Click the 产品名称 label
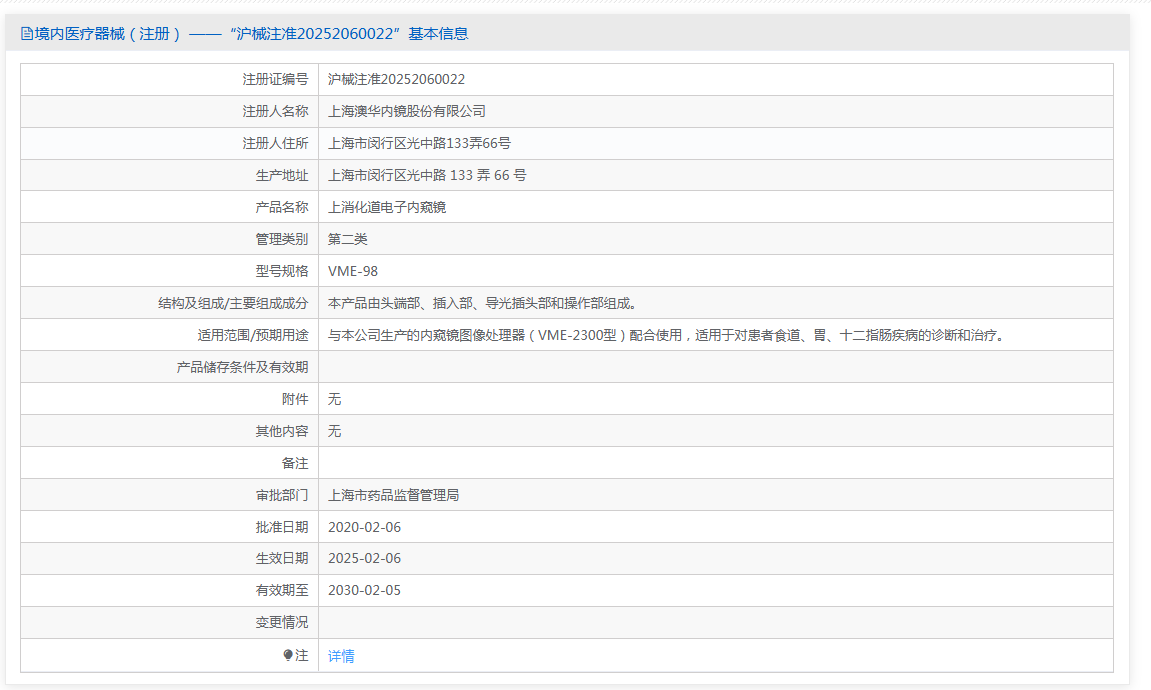This screenshot has width=1151, height=690. 282,207
